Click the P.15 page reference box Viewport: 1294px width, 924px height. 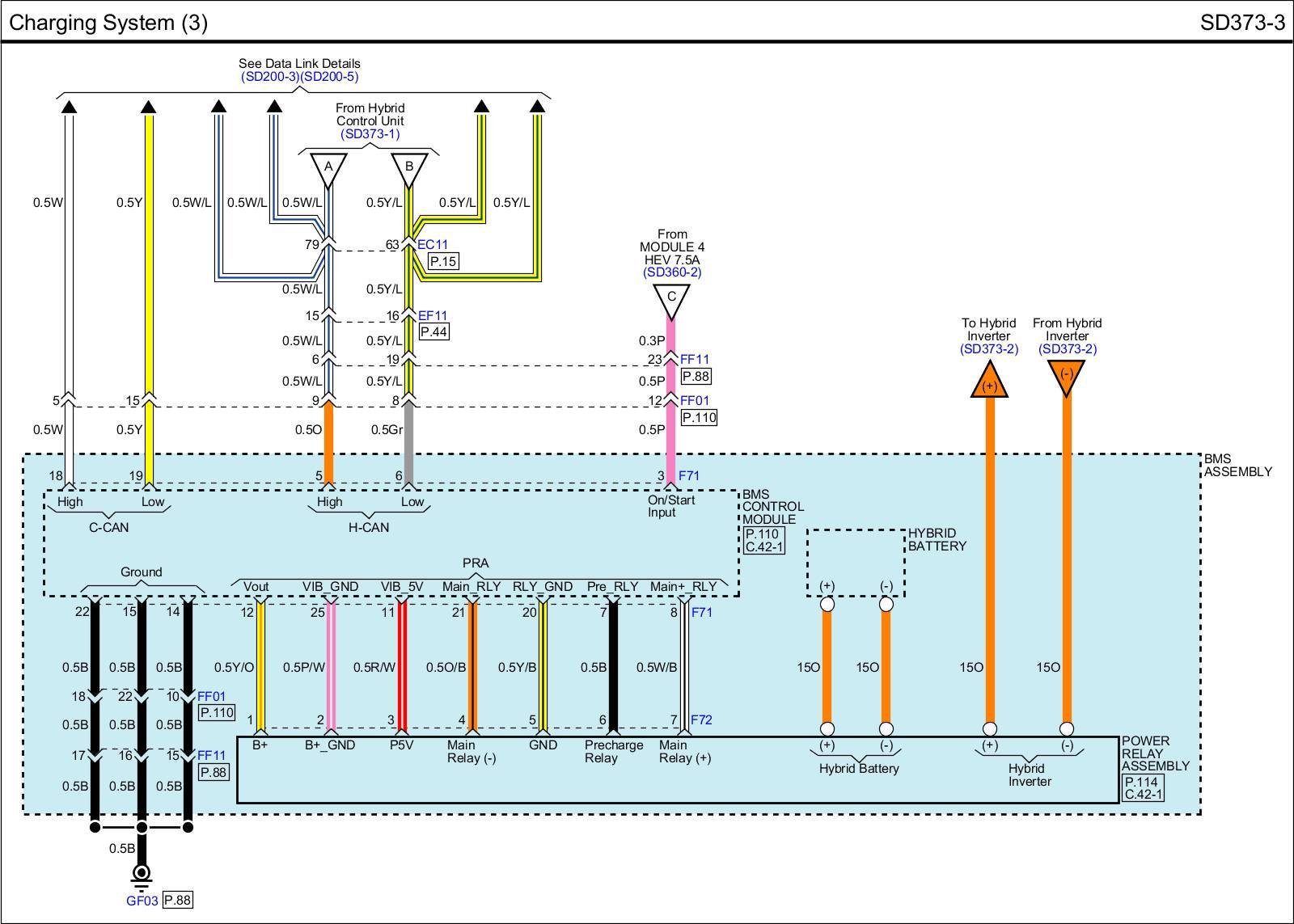coord(442,261)
